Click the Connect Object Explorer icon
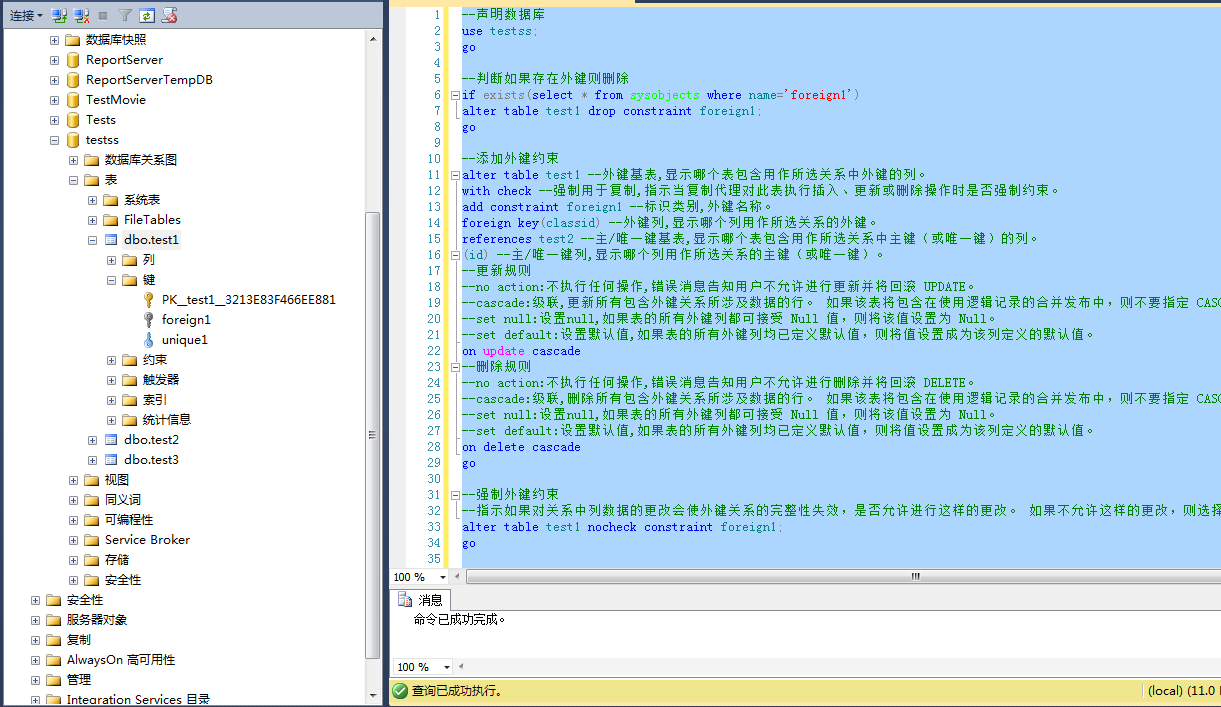Image resolution: width=1221 pixels, height=707 pixels. point(59,15)
